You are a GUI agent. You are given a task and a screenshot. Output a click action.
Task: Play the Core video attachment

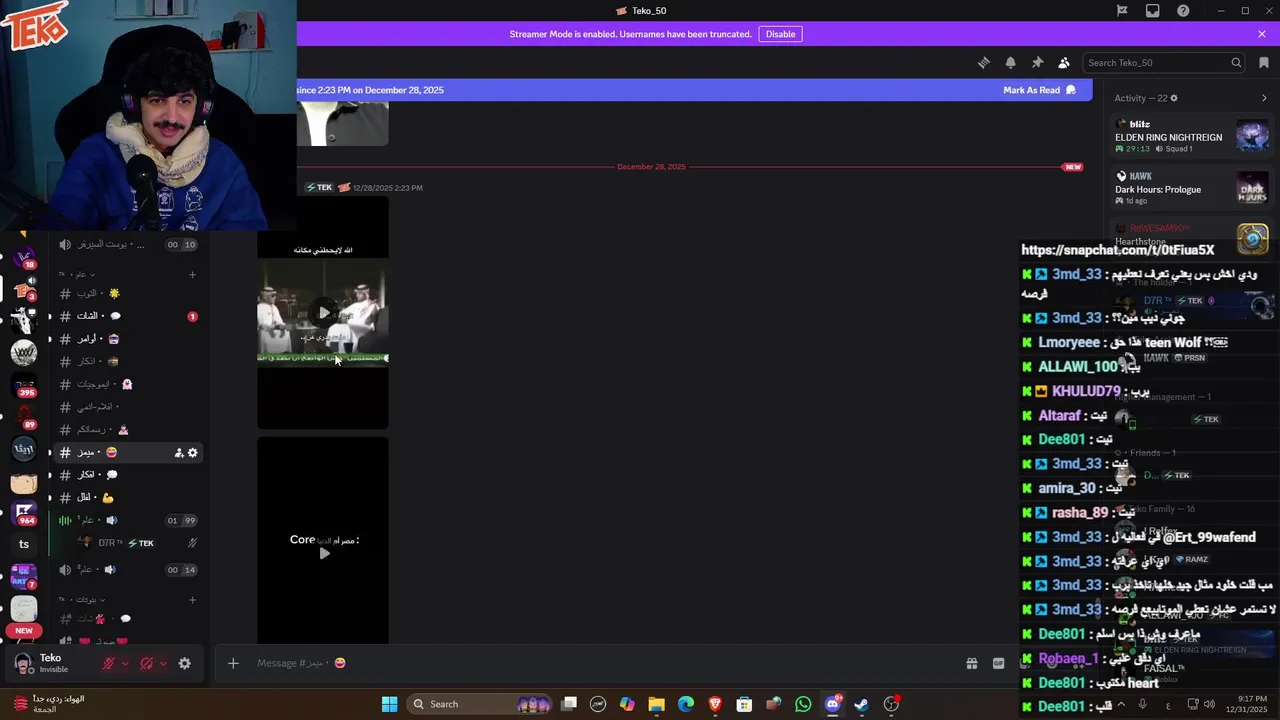coord(323,553)
